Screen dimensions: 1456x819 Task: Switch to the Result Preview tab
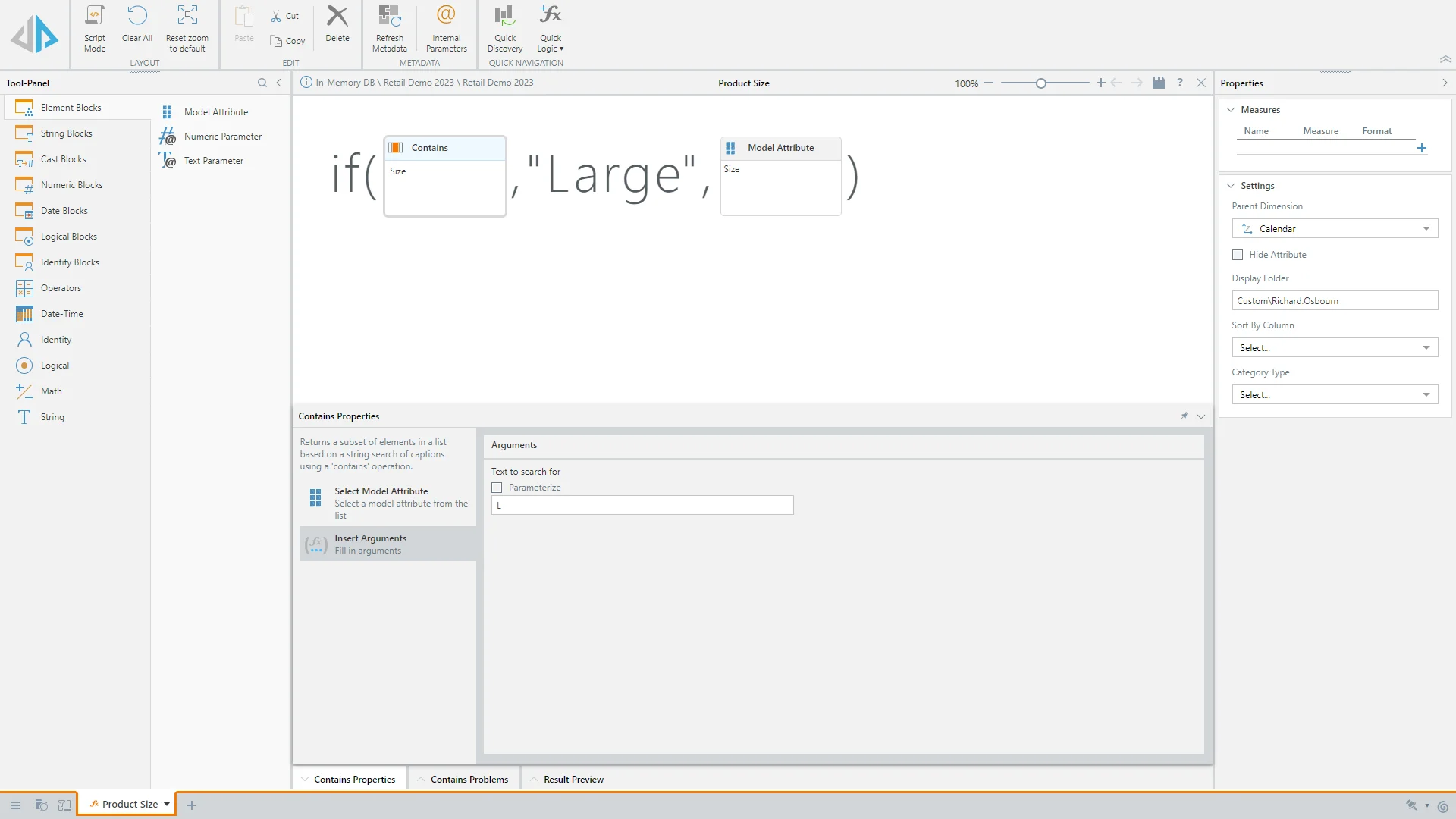(x=573, y=780)
